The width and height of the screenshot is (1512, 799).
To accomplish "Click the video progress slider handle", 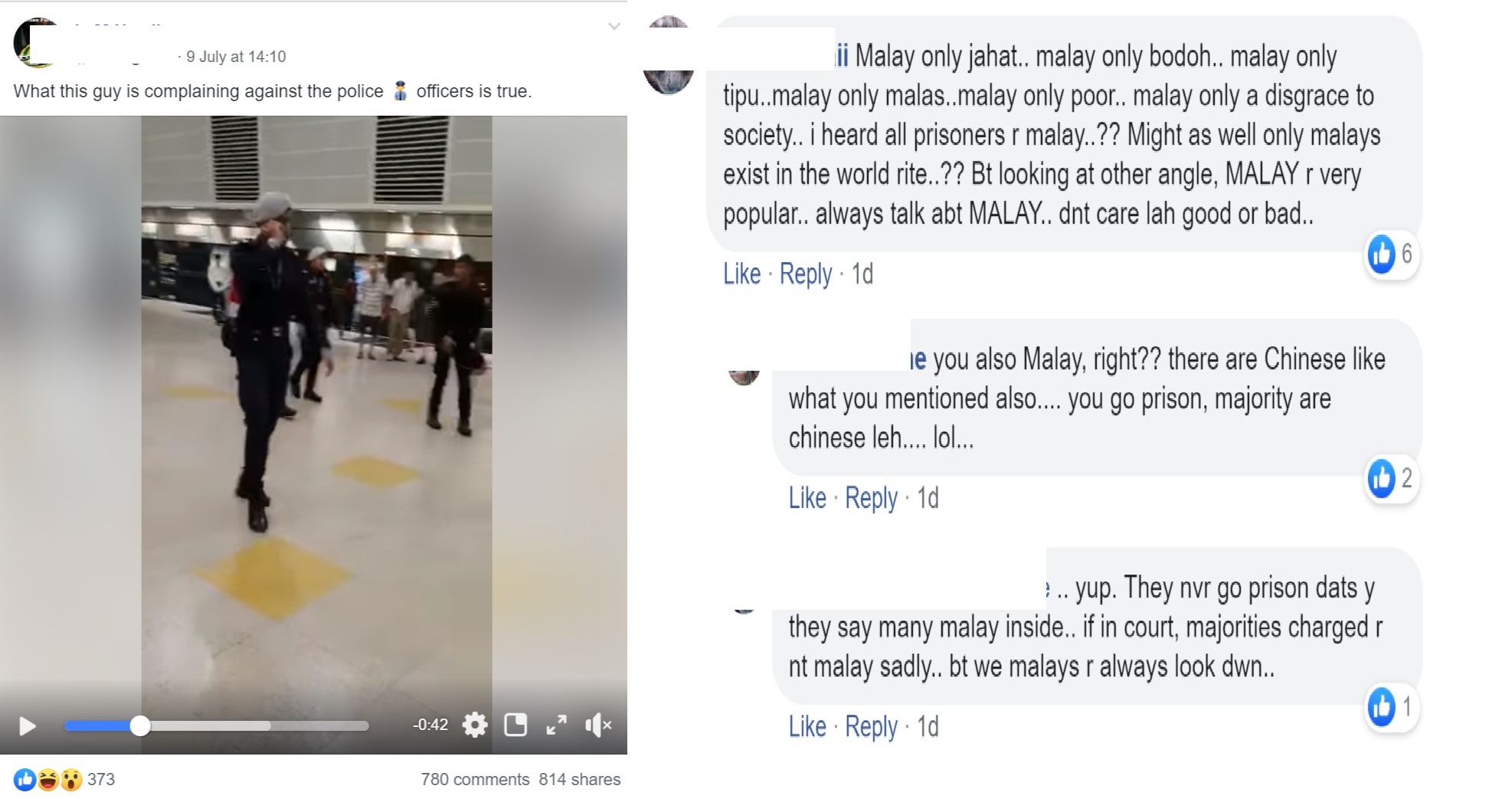I will (140, 725).
